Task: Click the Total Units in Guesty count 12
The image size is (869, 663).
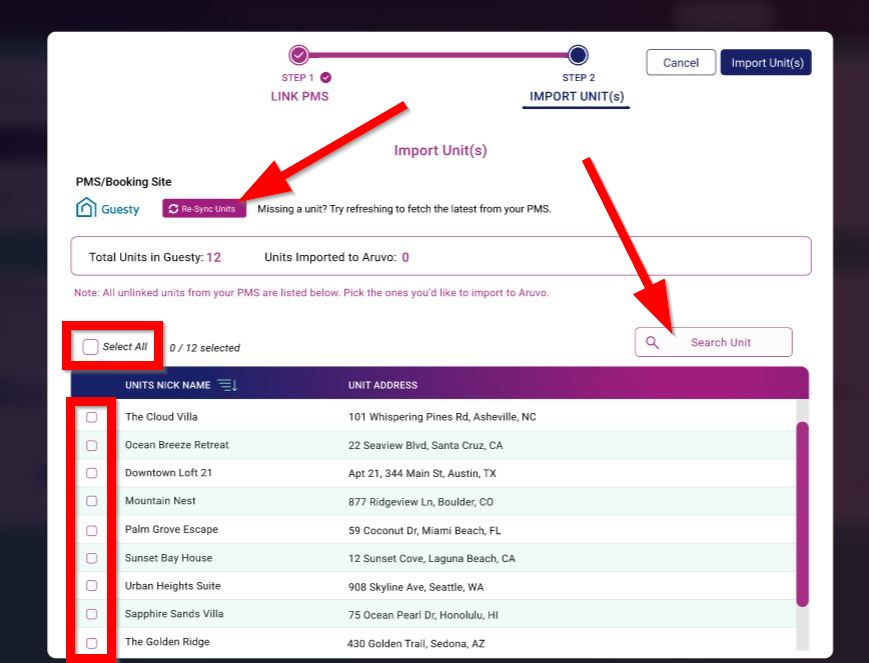Action: coord(213,257)
